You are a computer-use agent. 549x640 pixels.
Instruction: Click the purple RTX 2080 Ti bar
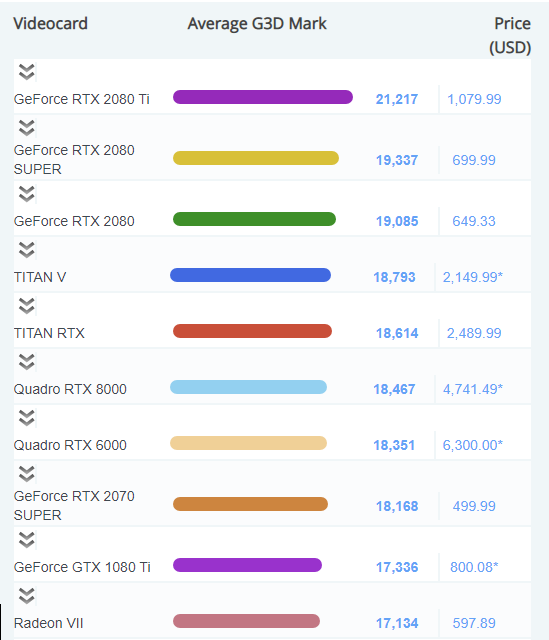263,97
